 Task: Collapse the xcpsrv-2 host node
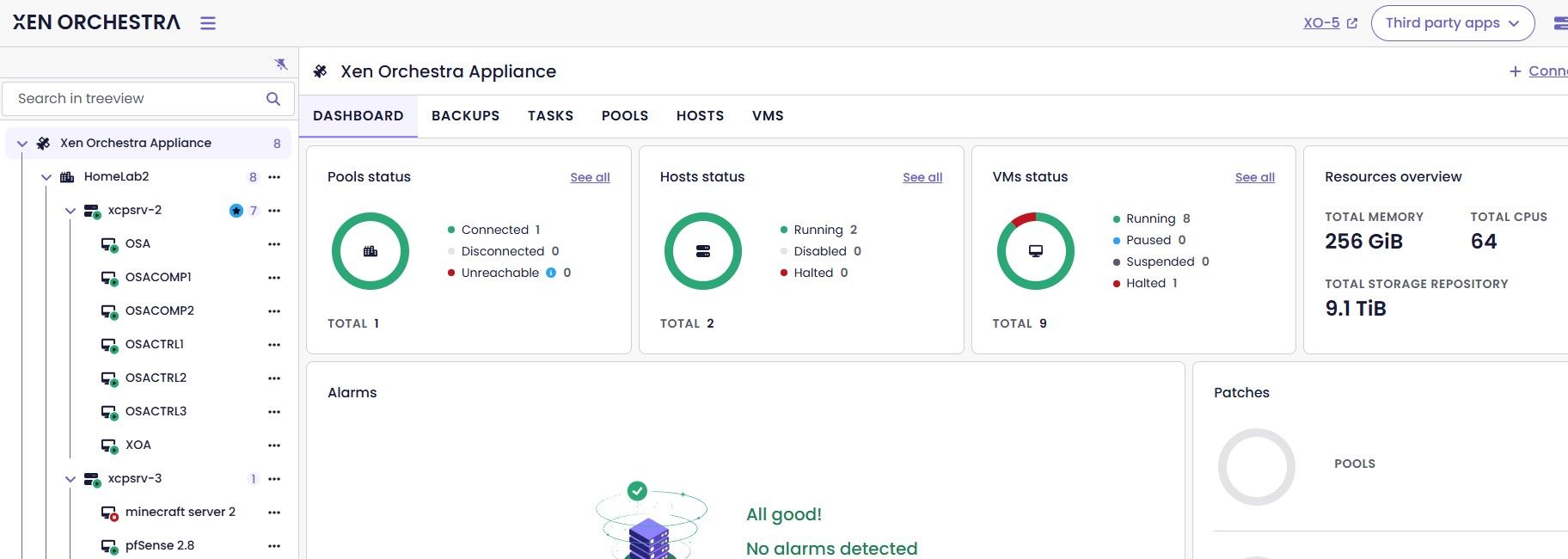(70, 211)
